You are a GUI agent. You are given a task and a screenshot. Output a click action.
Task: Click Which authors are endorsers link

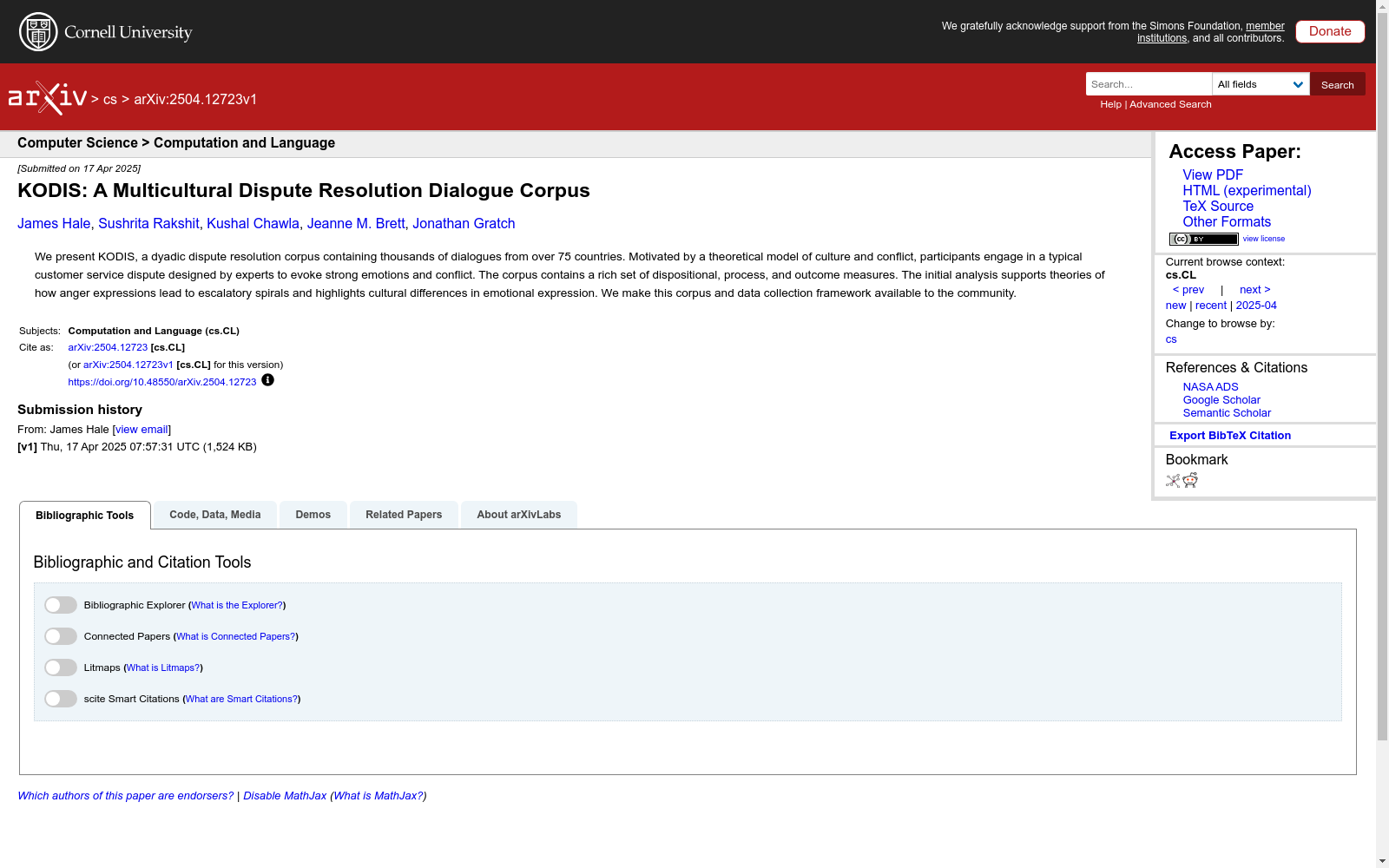126,796
